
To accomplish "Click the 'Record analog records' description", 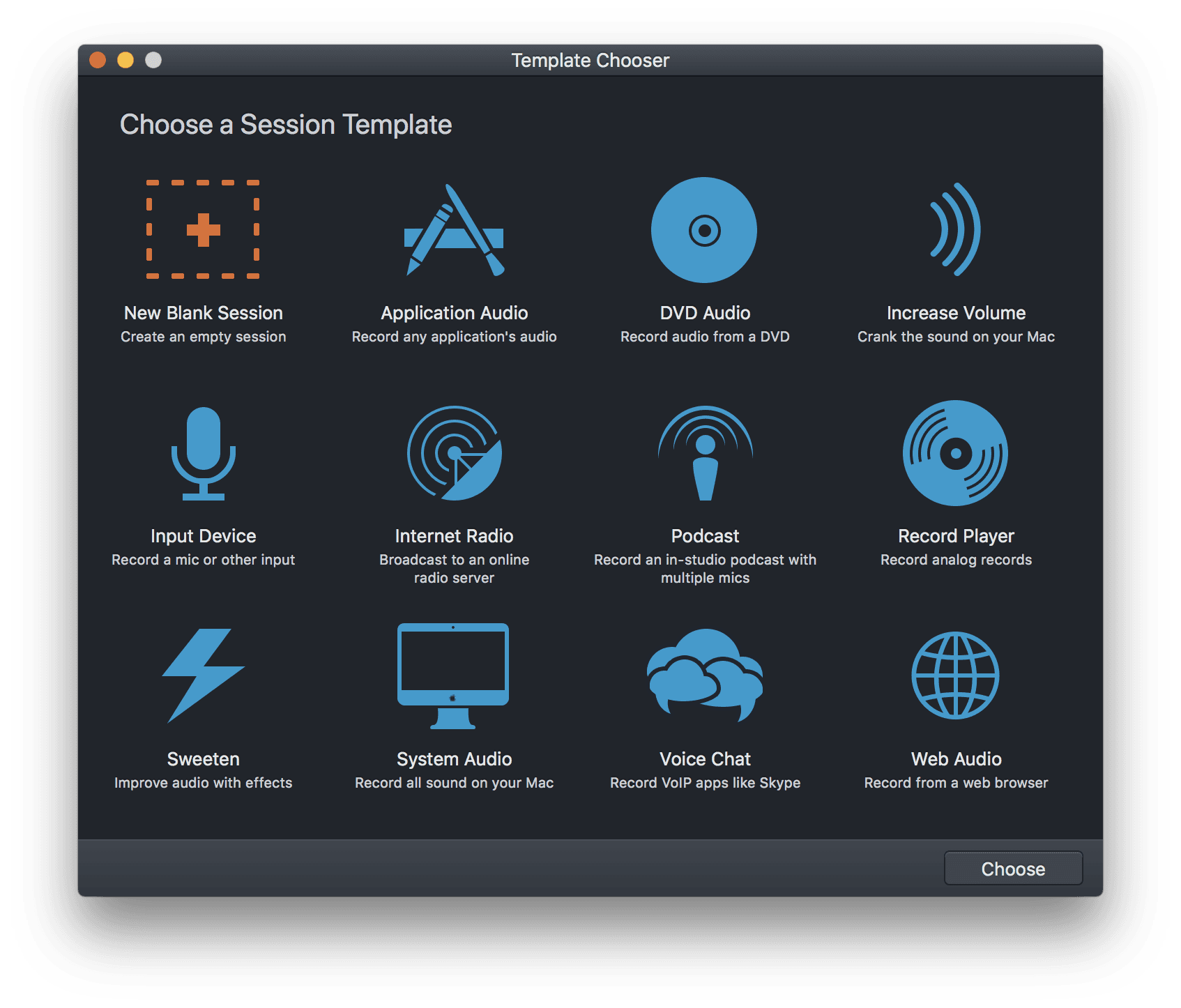I will (x=956, y=560).
